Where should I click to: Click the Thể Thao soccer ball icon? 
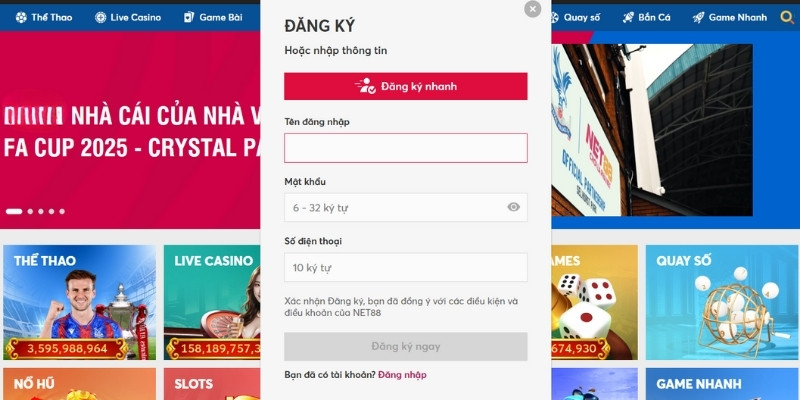pos(21,17)
